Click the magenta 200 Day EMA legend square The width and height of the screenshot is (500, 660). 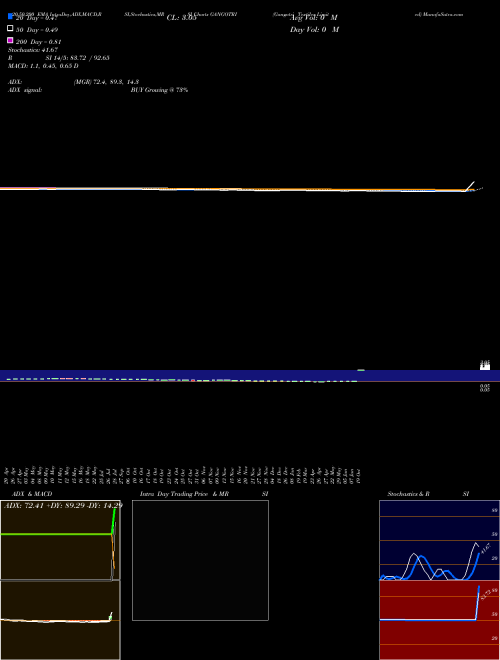[10, 40]
